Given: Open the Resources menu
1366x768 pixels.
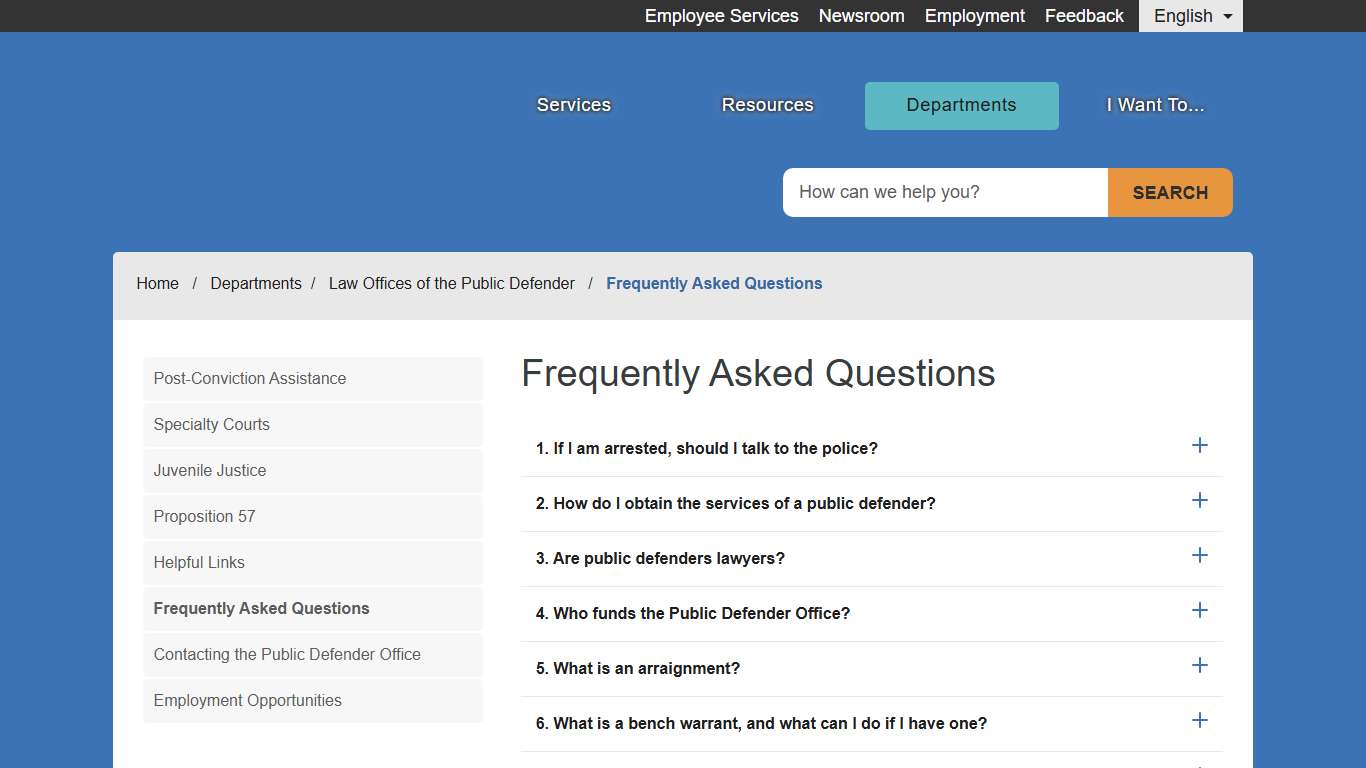Looking at the screenshot, I should (x=767, y=104).
